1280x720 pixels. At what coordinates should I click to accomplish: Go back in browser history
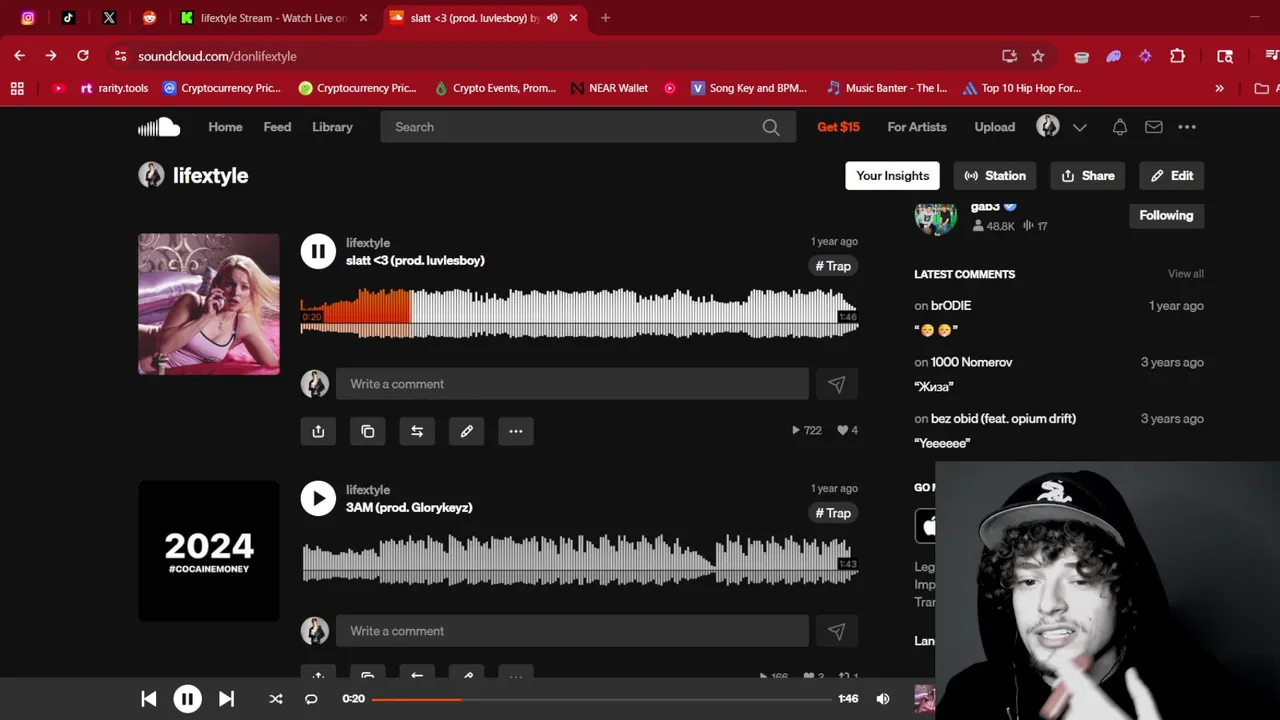[19, 56]
